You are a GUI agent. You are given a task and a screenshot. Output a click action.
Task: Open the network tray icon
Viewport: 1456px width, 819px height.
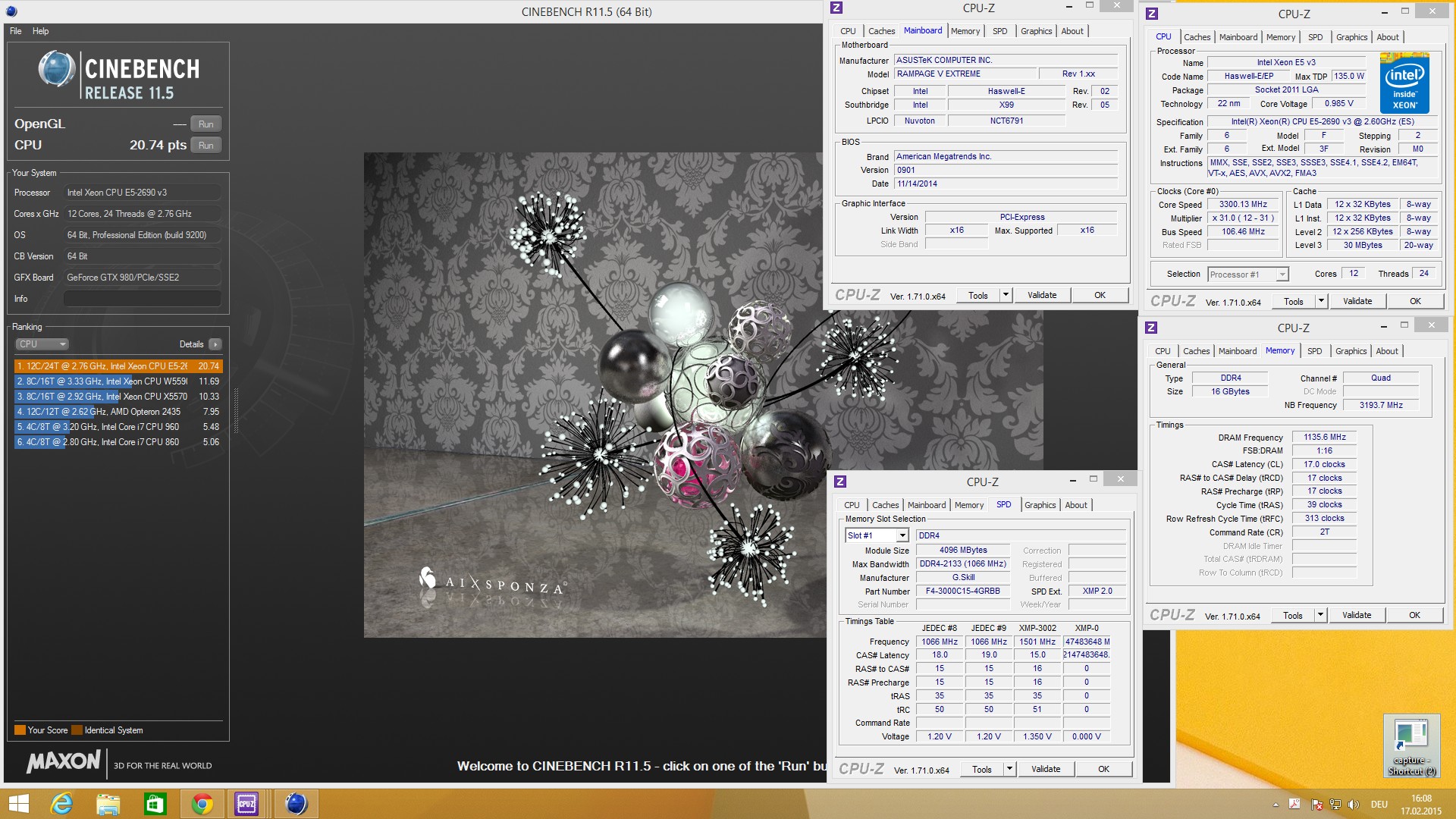click(1335, 805)
